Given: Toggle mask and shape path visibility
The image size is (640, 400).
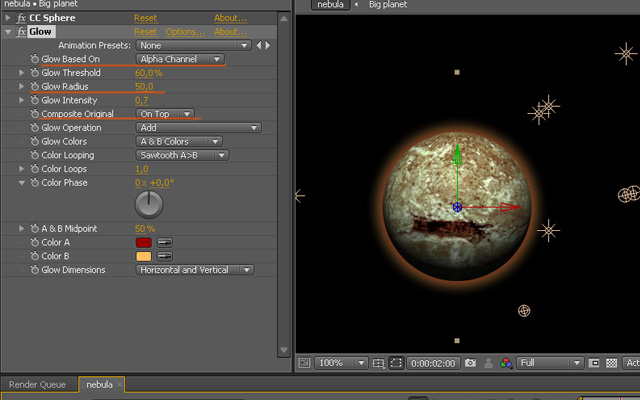Looking at the screenshot, I should (x=396, y=363).
